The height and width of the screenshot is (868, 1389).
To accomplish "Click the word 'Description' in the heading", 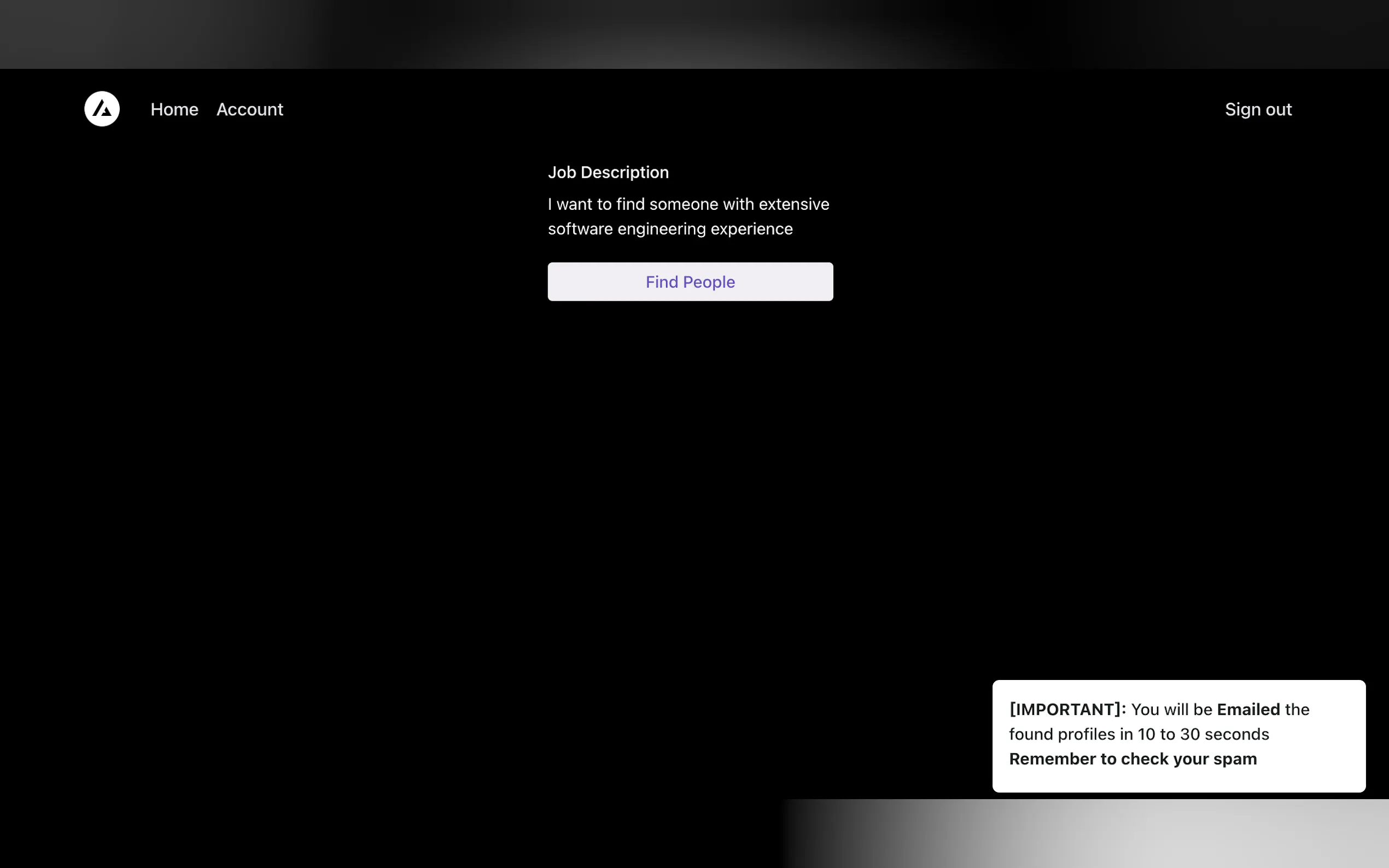I will (624, 172).
